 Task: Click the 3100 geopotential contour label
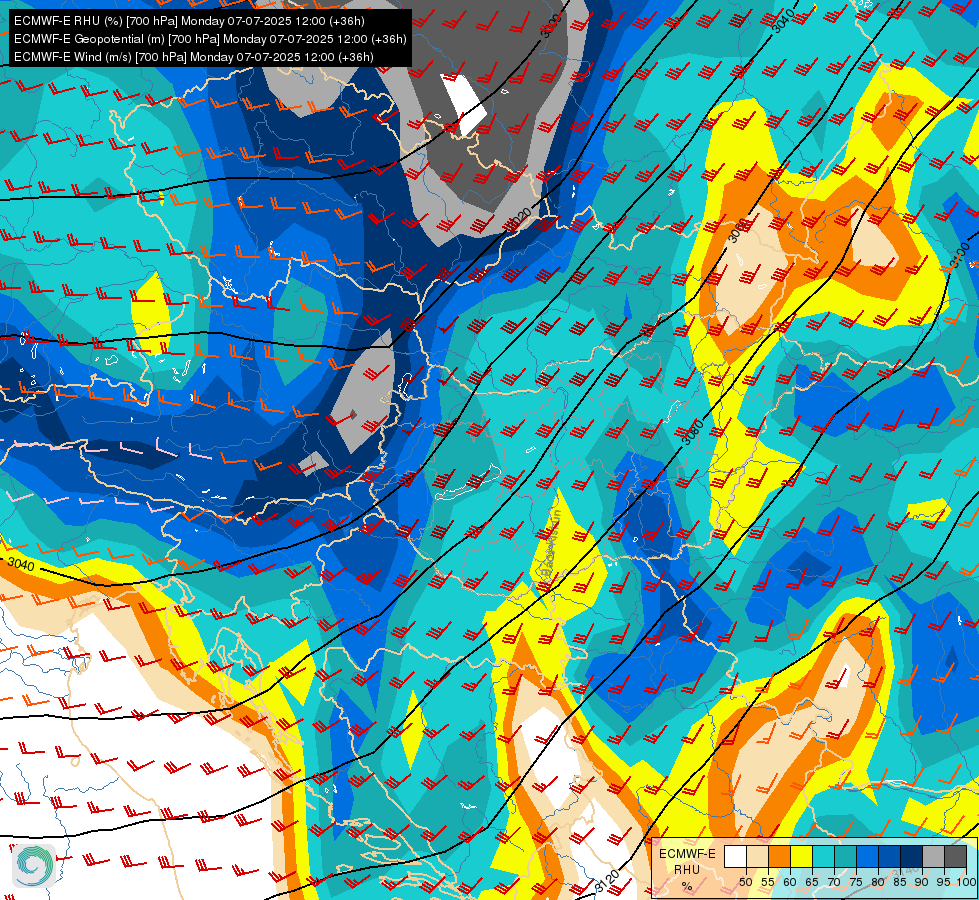tap(960, 255)
